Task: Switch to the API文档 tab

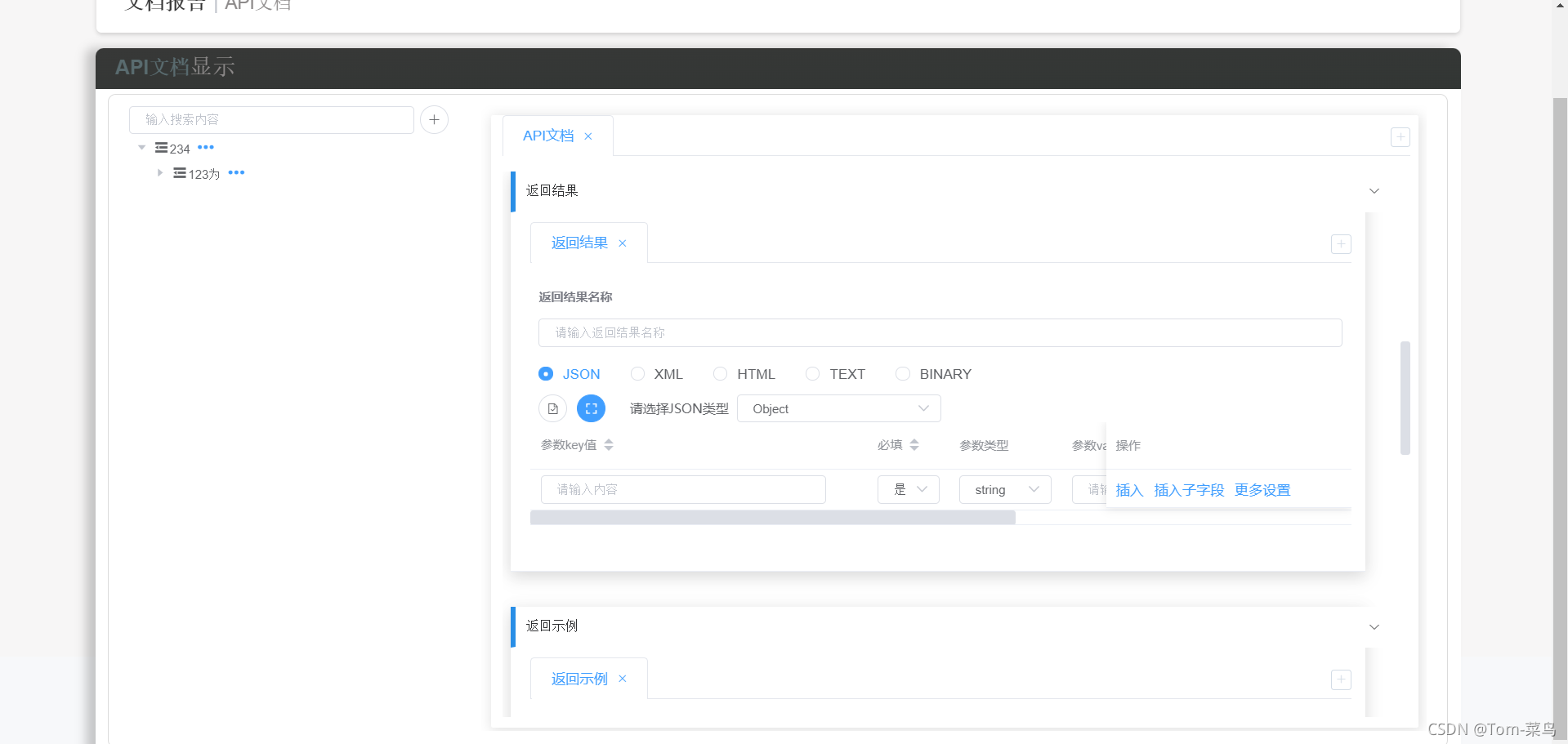Action: (x=548, y=136)
